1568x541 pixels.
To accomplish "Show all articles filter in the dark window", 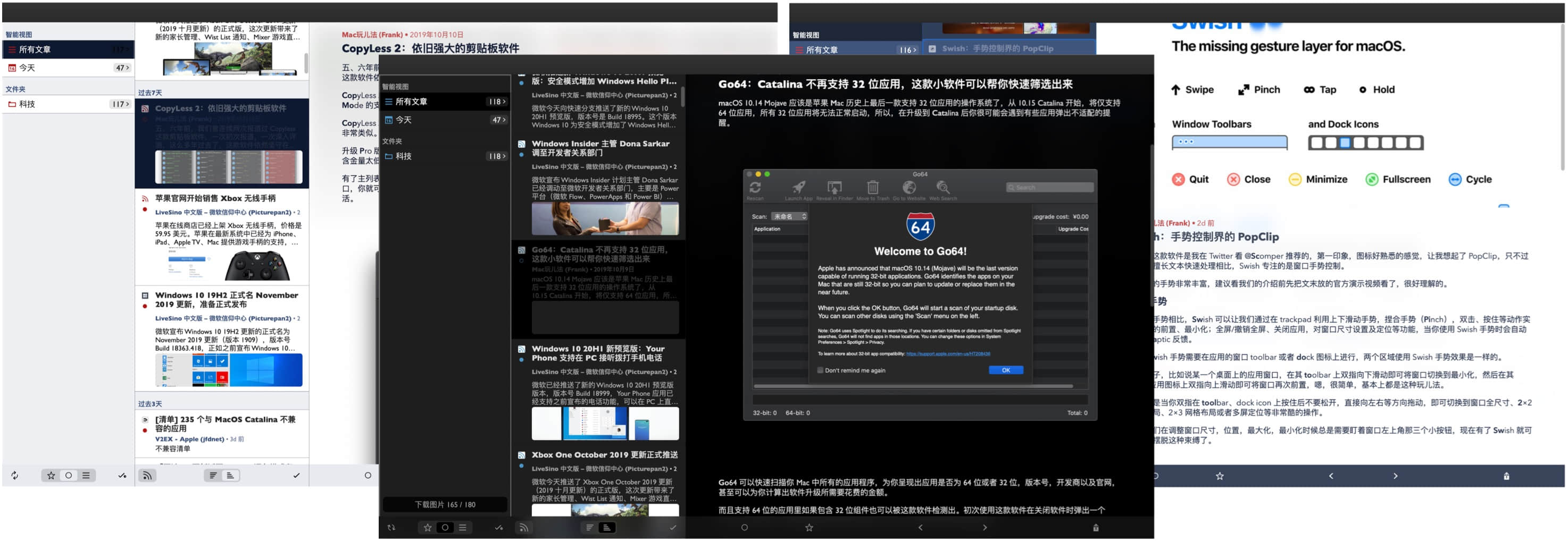I will [x=463, y=528].
